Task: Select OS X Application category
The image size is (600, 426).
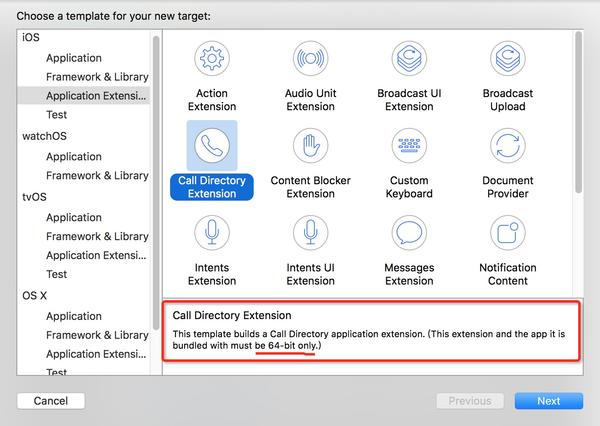Action: tap(74, 316)
